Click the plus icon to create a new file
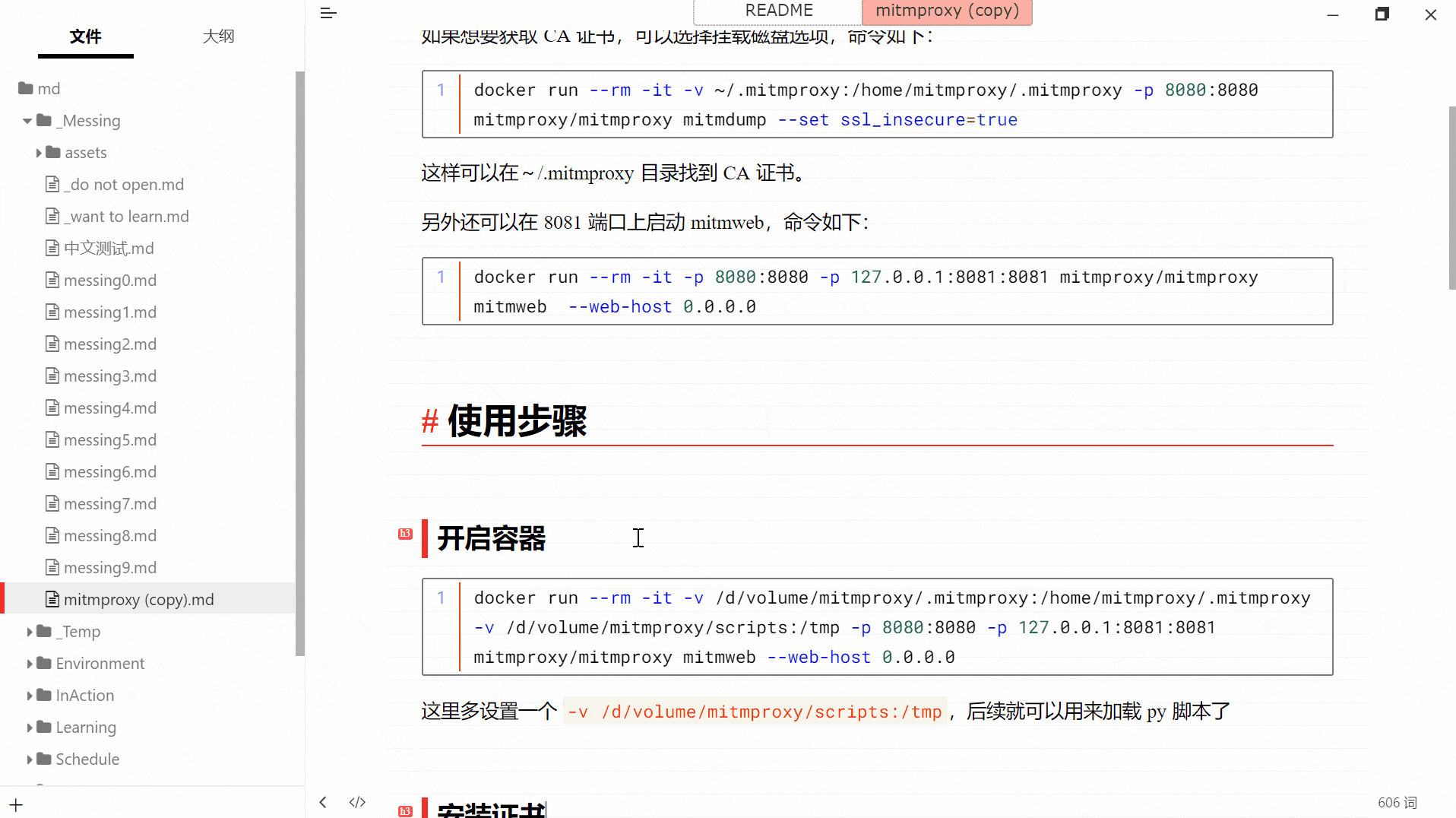Viewport: 1456px width, 818px height. click(x=15, y=804)
